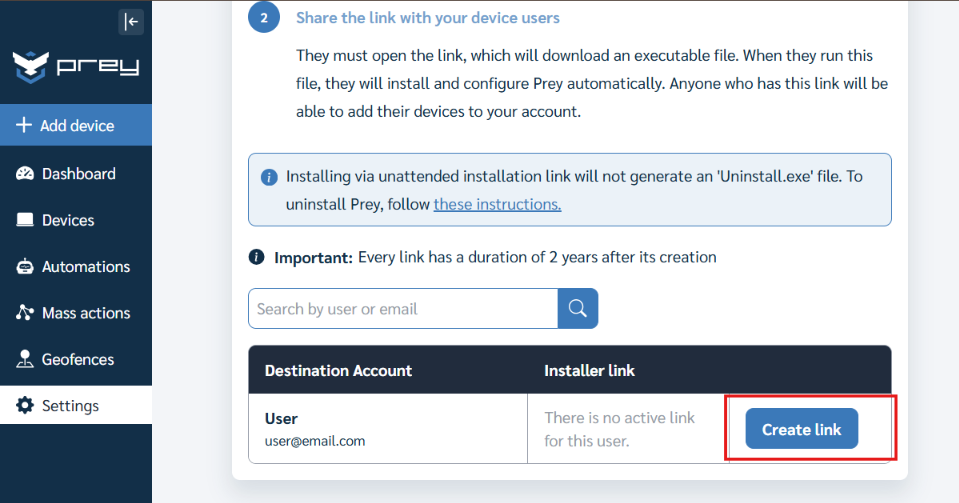Viewport: 959px width, 503px height.
Task: Select Mass actions in the sidebar
Action: [x=76, y=313]
